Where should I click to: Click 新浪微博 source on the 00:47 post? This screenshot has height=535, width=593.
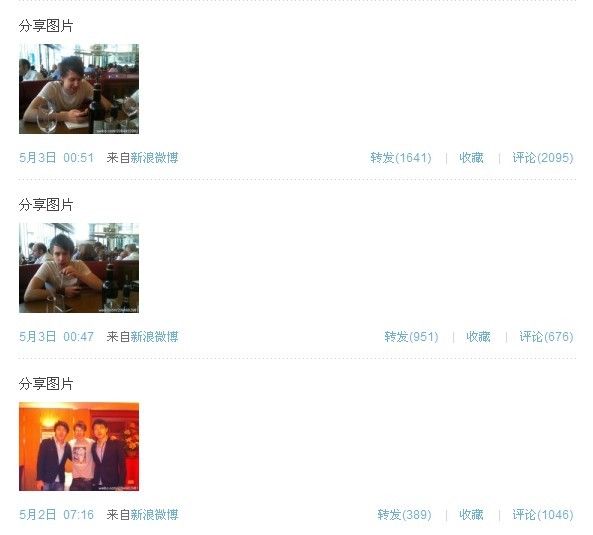click(x=154, y=337)
